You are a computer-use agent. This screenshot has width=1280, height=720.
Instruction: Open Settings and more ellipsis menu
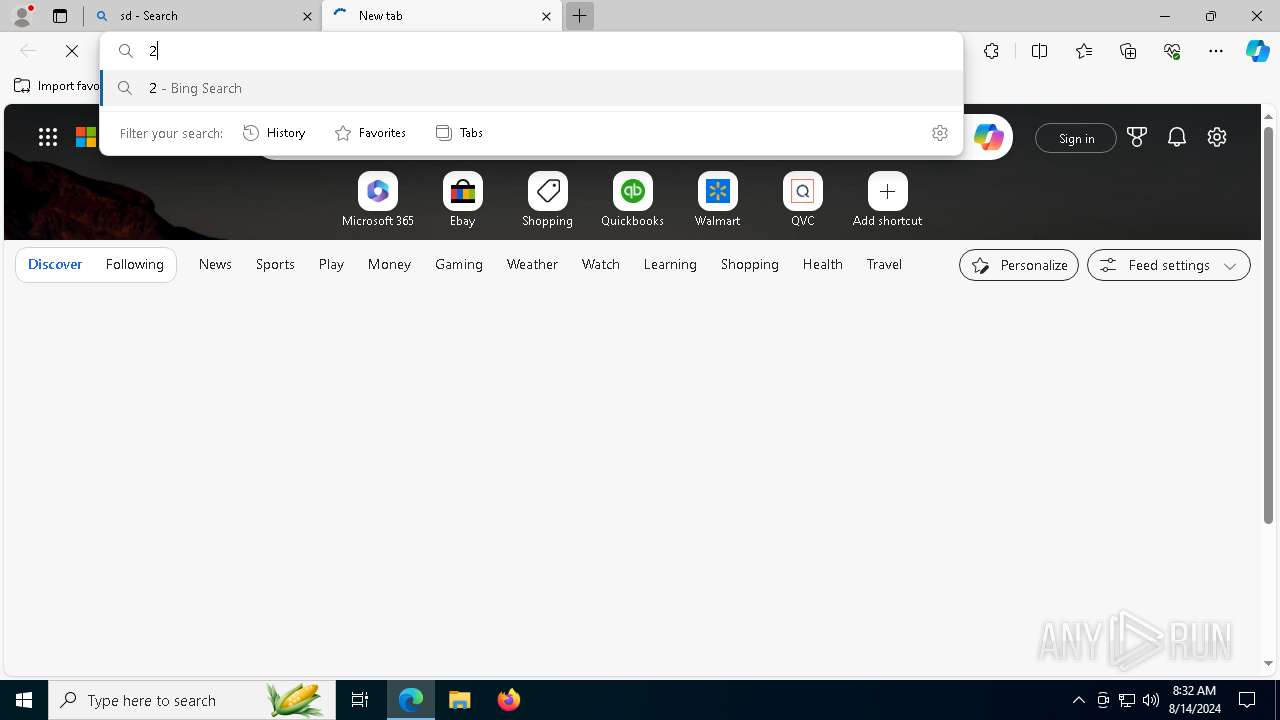point(1216,51)
